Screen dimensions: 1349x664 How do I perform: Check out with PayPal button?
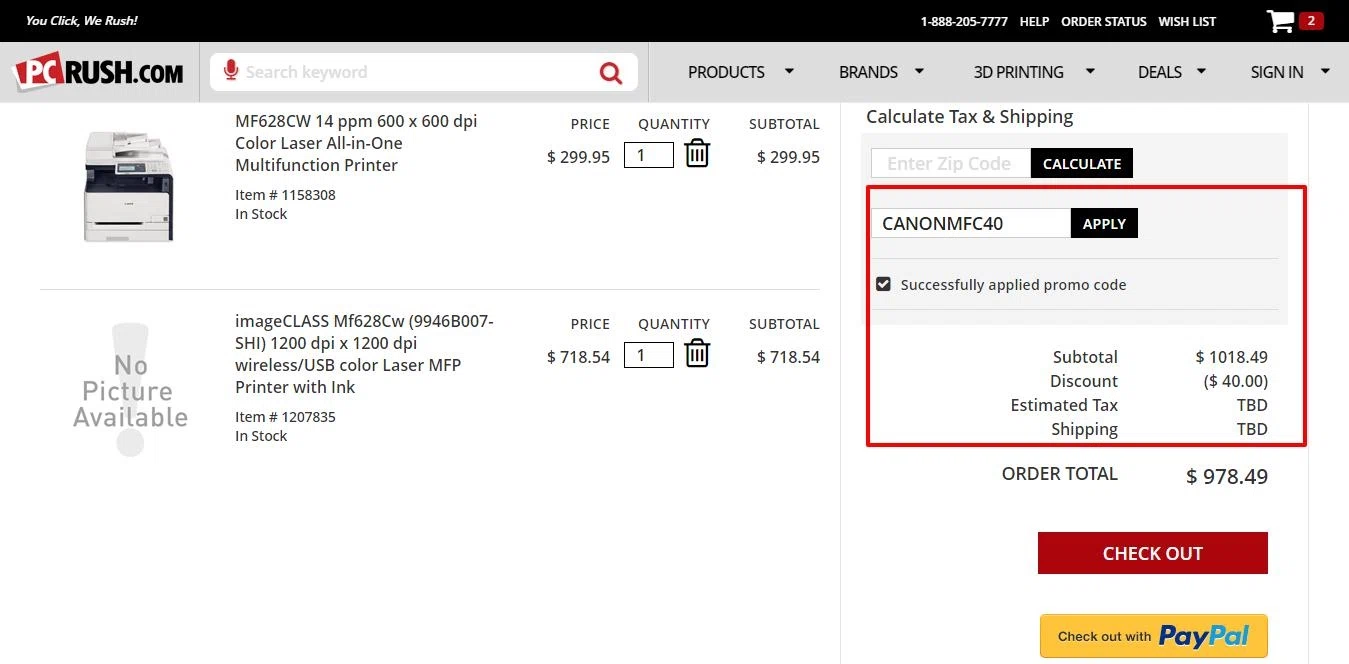point(1153,636)
